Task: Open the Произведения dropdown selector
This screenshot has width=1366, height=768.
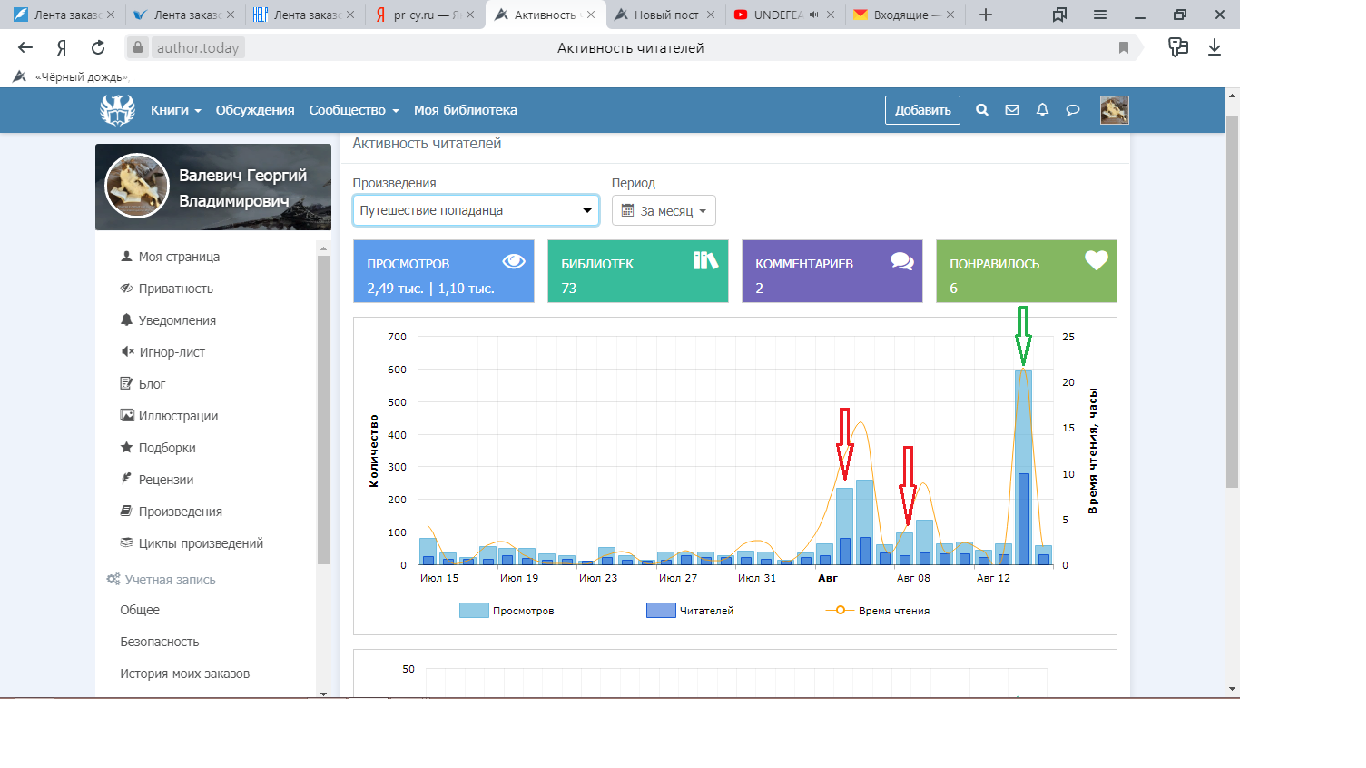Action: coord(475,211)
